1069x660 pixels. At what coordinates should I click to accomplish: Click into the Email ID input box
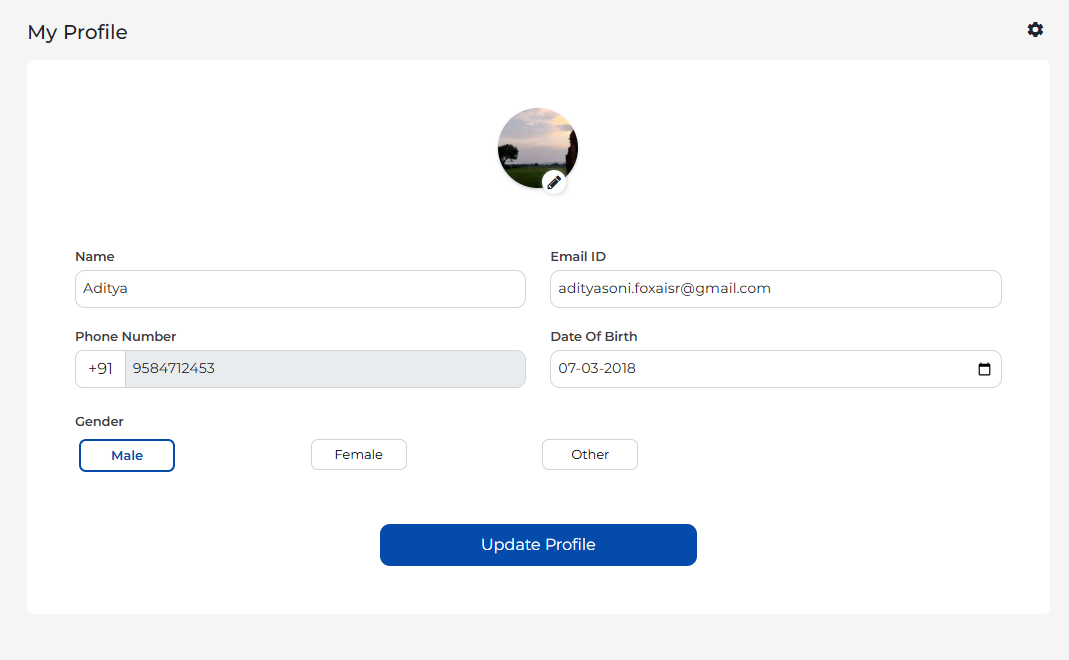tap(775, 289)
